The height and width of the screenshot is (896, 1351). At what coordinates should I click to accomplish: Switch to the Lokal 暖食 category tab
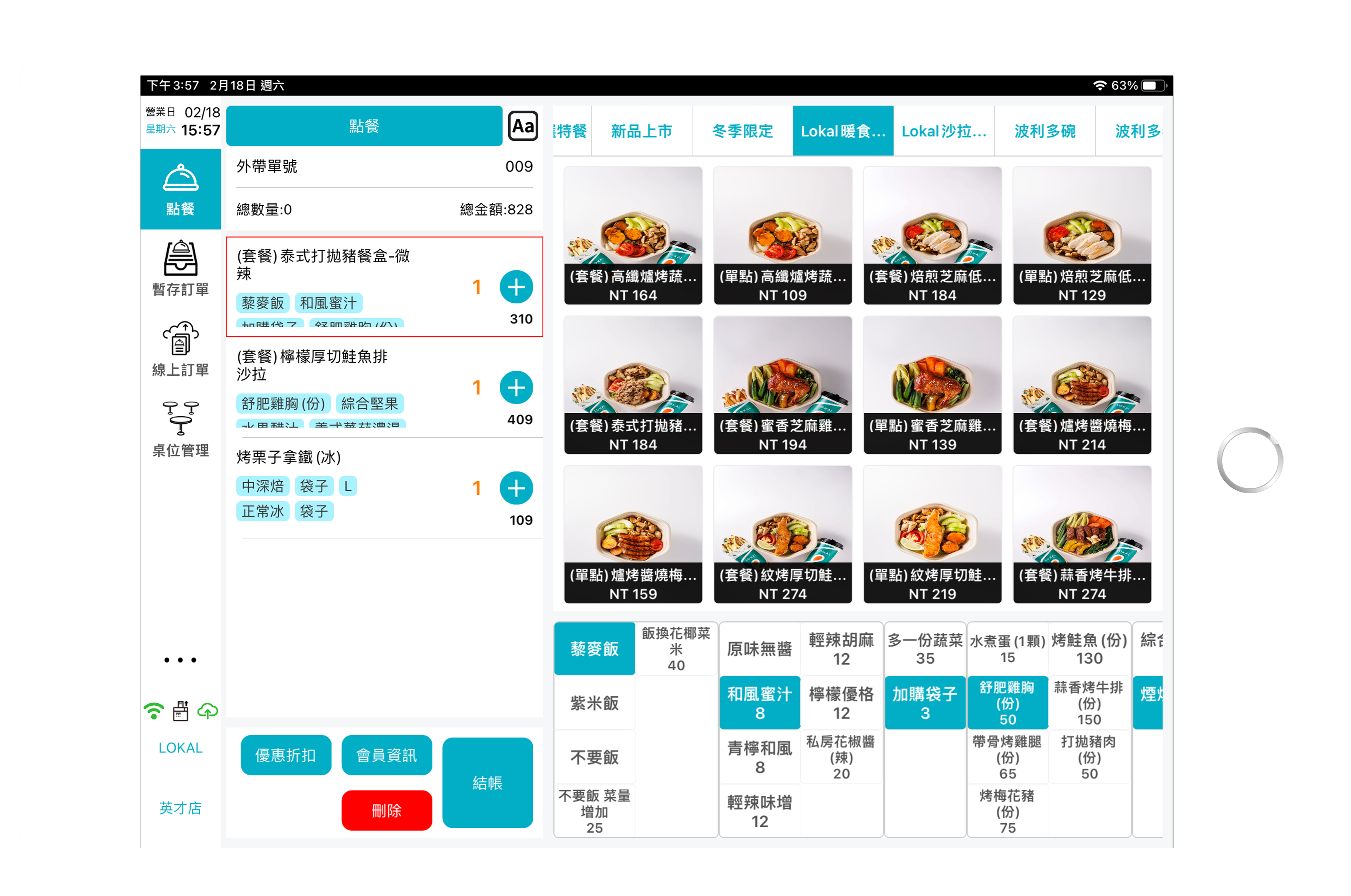point(843,131)
